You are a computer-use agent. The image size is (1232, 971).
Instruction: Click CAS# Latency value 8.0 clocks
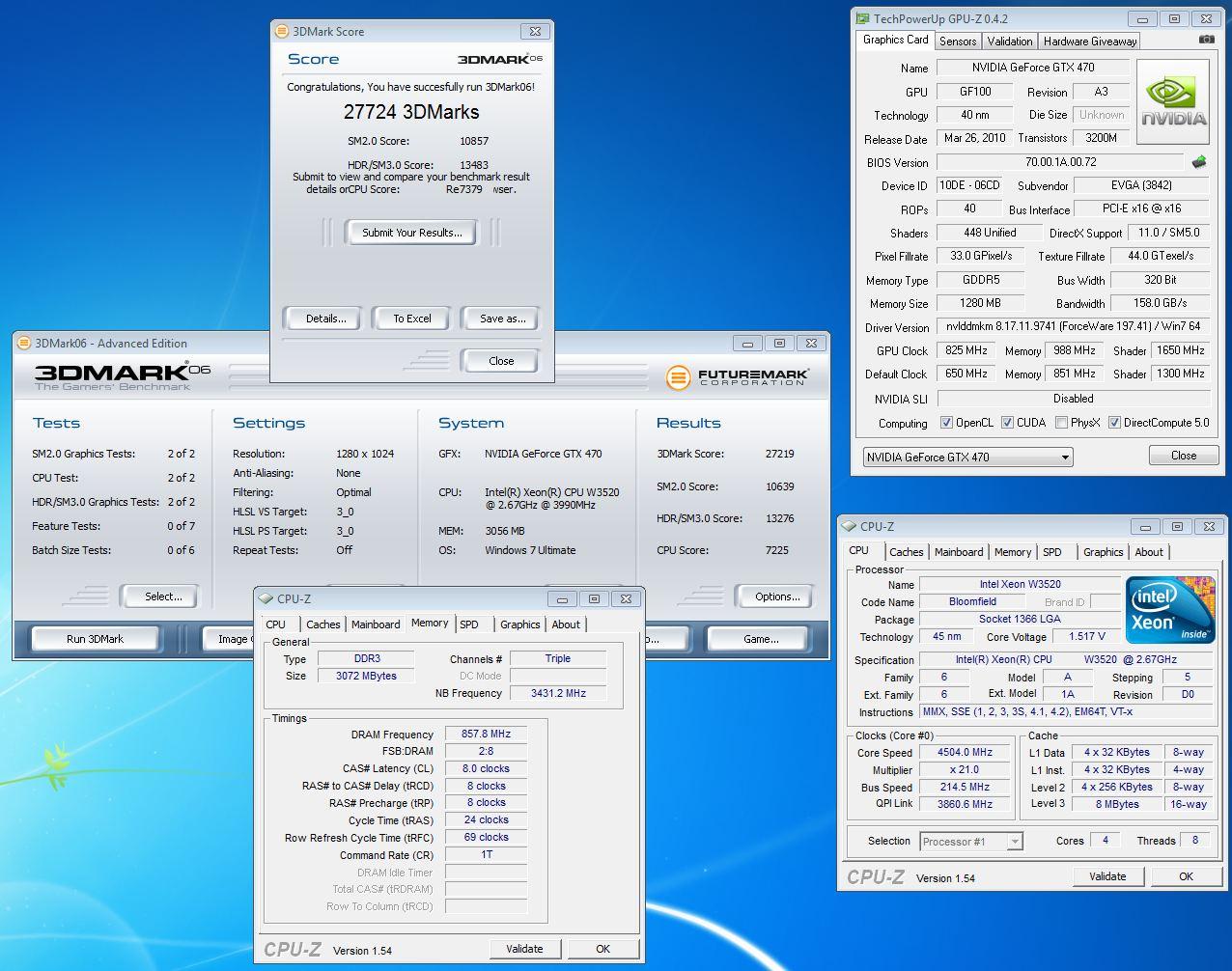[486, 768]
